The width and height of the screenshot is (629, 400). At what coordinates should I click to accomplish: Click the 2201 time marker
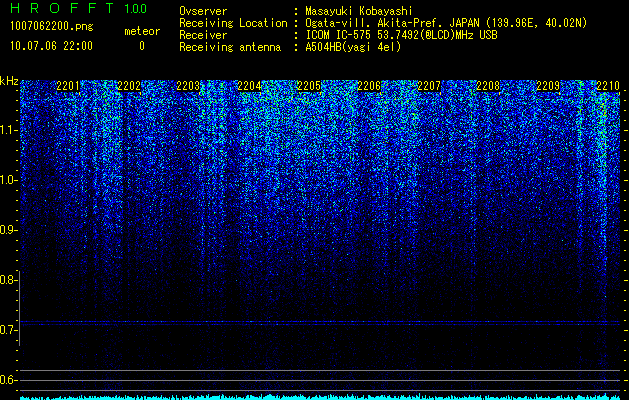68,85
